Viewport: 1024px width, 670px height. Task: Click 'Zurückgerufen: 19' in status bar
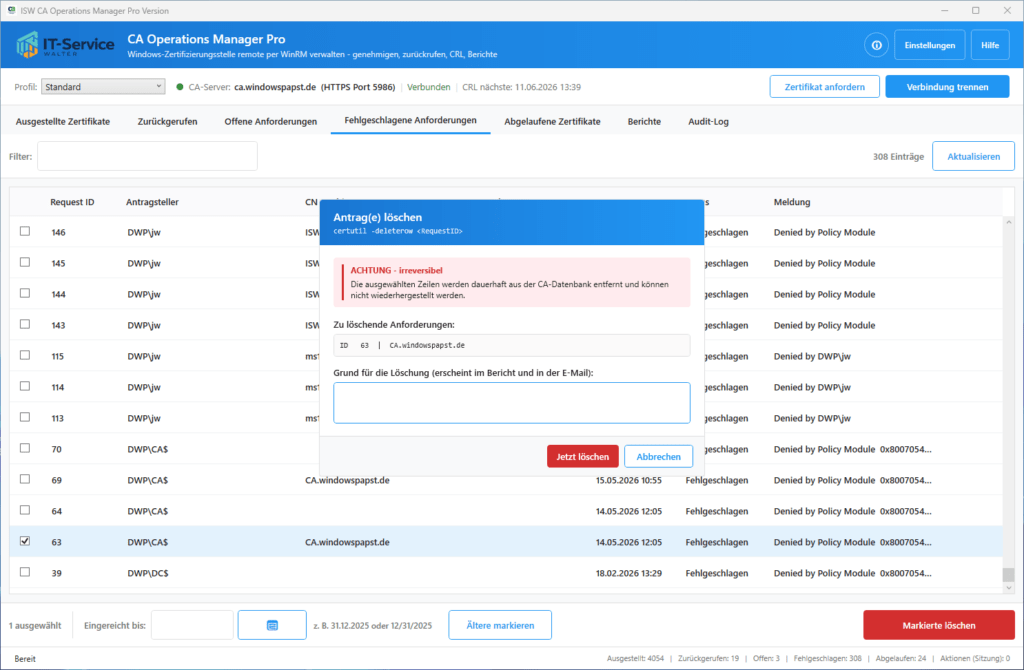[x=708, y=658]
